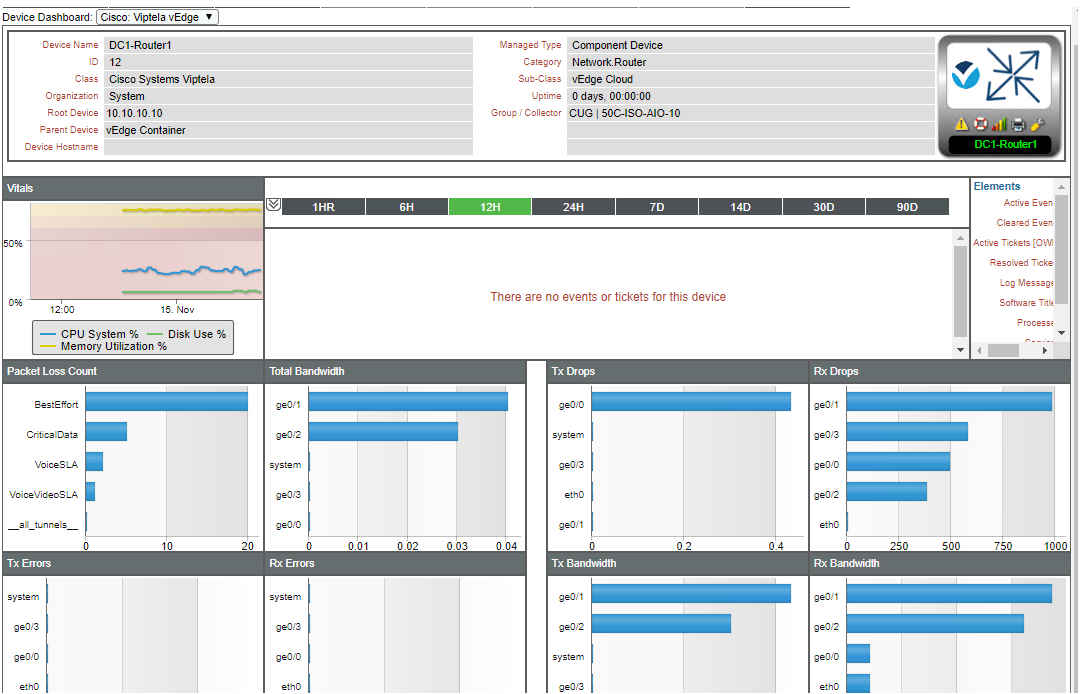Open the lifesaver ticket icon below the device image
The image size is (1084, 694).
point(980,124)
